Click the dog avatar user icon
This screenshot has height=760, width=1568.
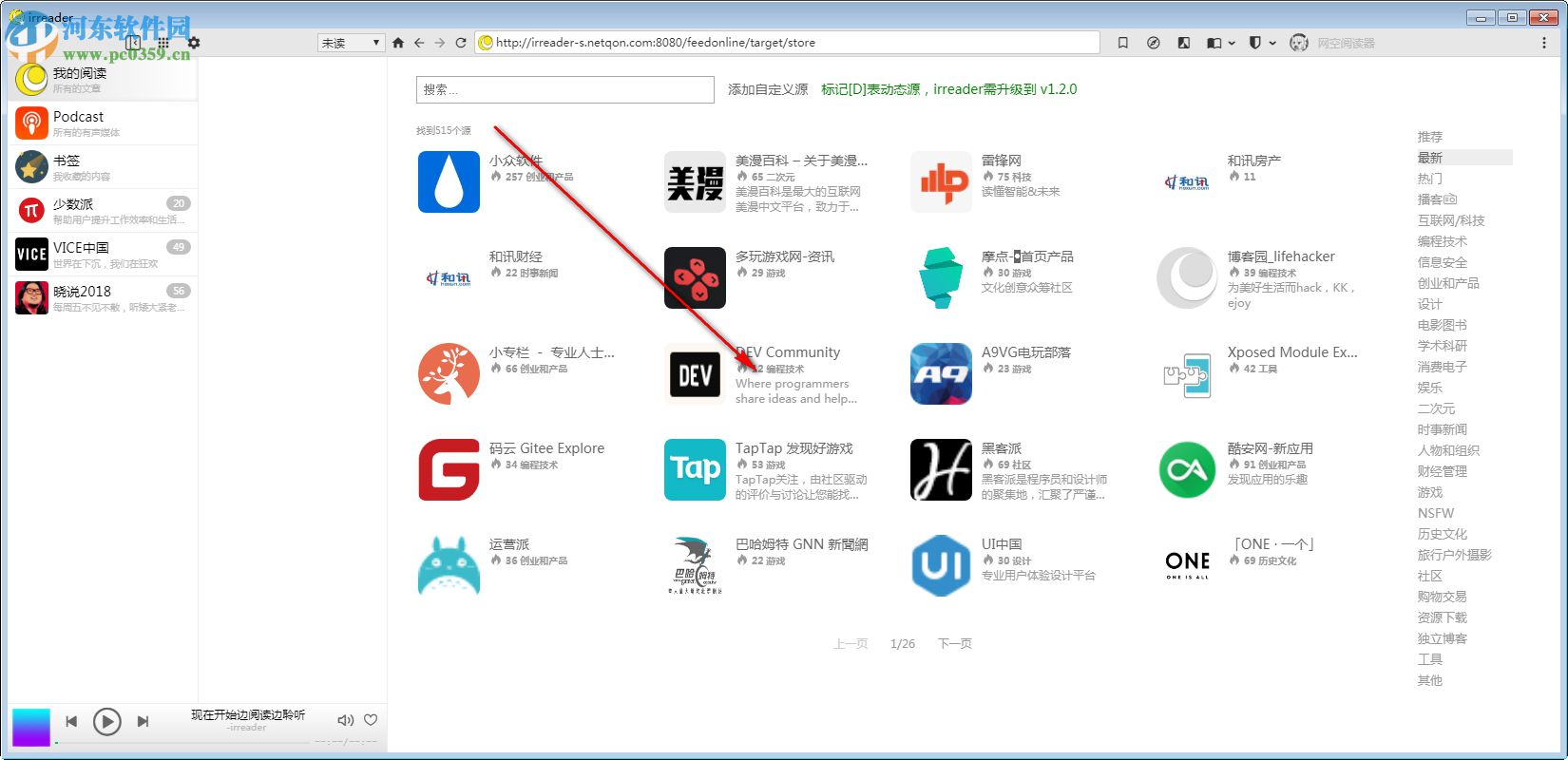pyautogui.click(x=1299, y=43)
